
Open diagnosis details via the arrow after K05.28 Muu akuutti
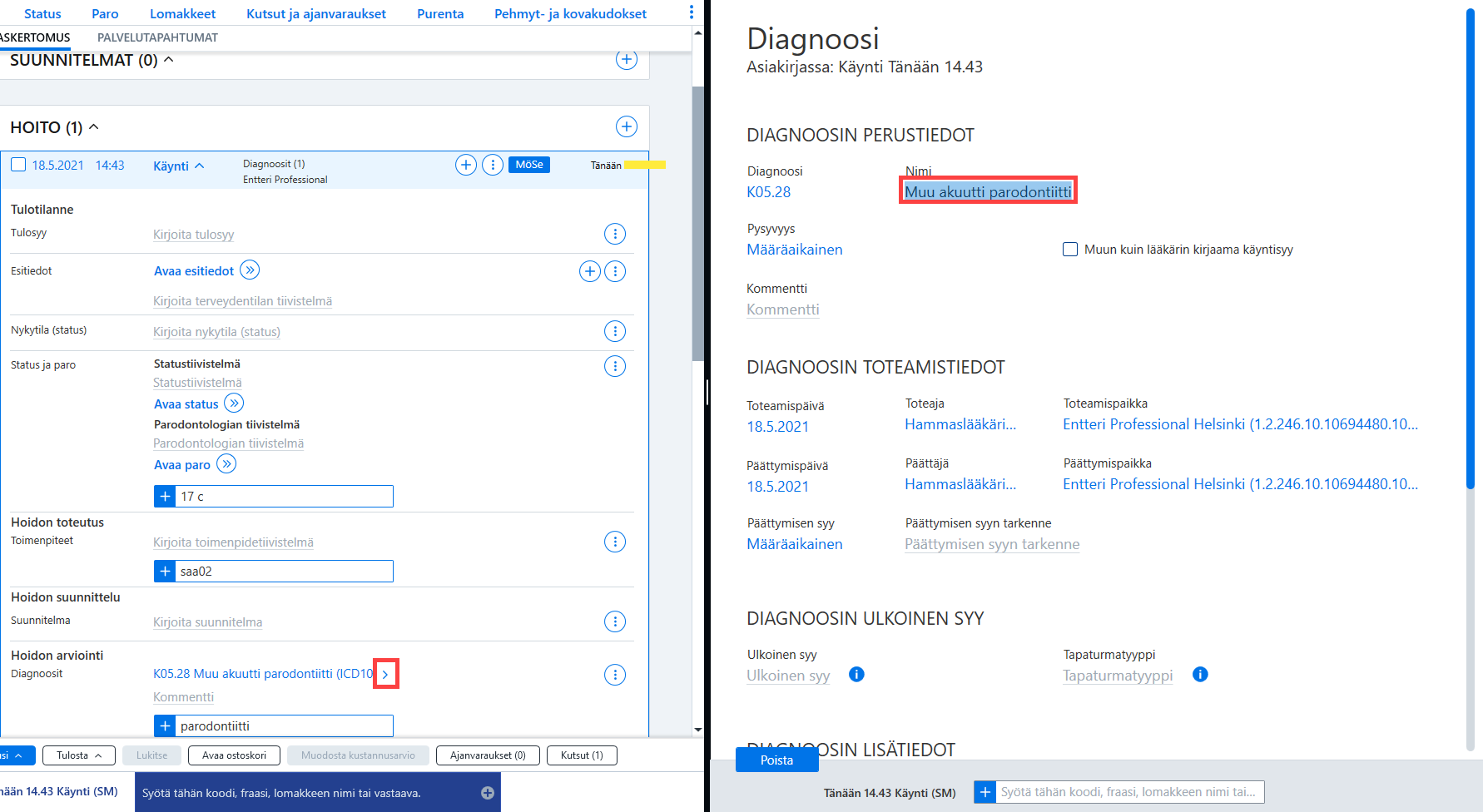click(385, 674)
